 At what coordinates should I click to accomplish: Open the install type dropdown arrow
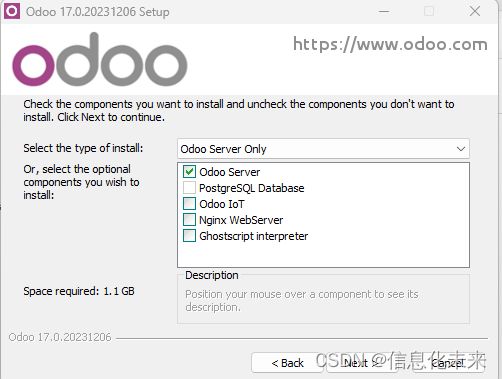coord(461,149)
